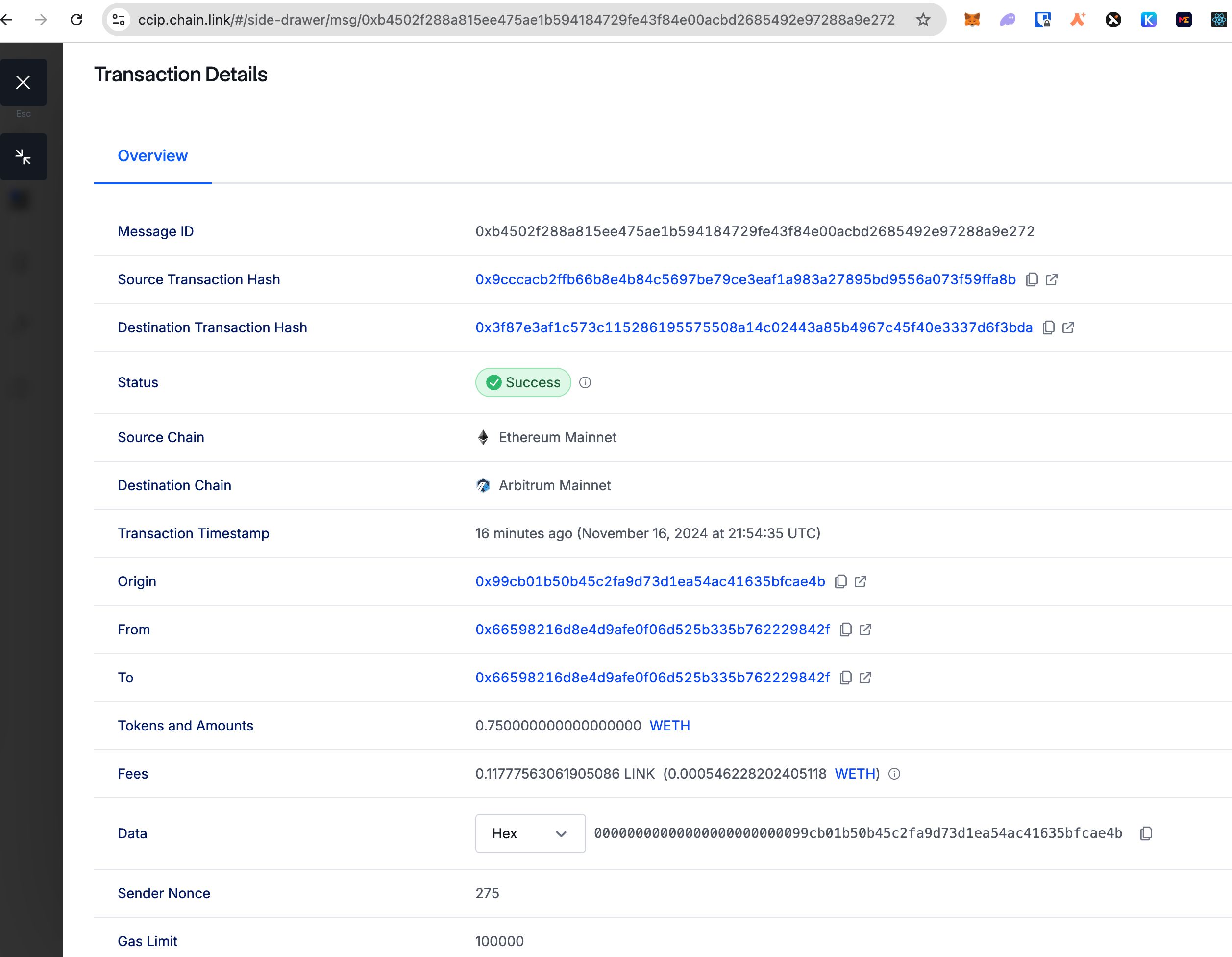This screenshot has width=1232, height=957.
Task: Collapse the drawer using the shrink arrows icon
Action: tap(23, 157)
